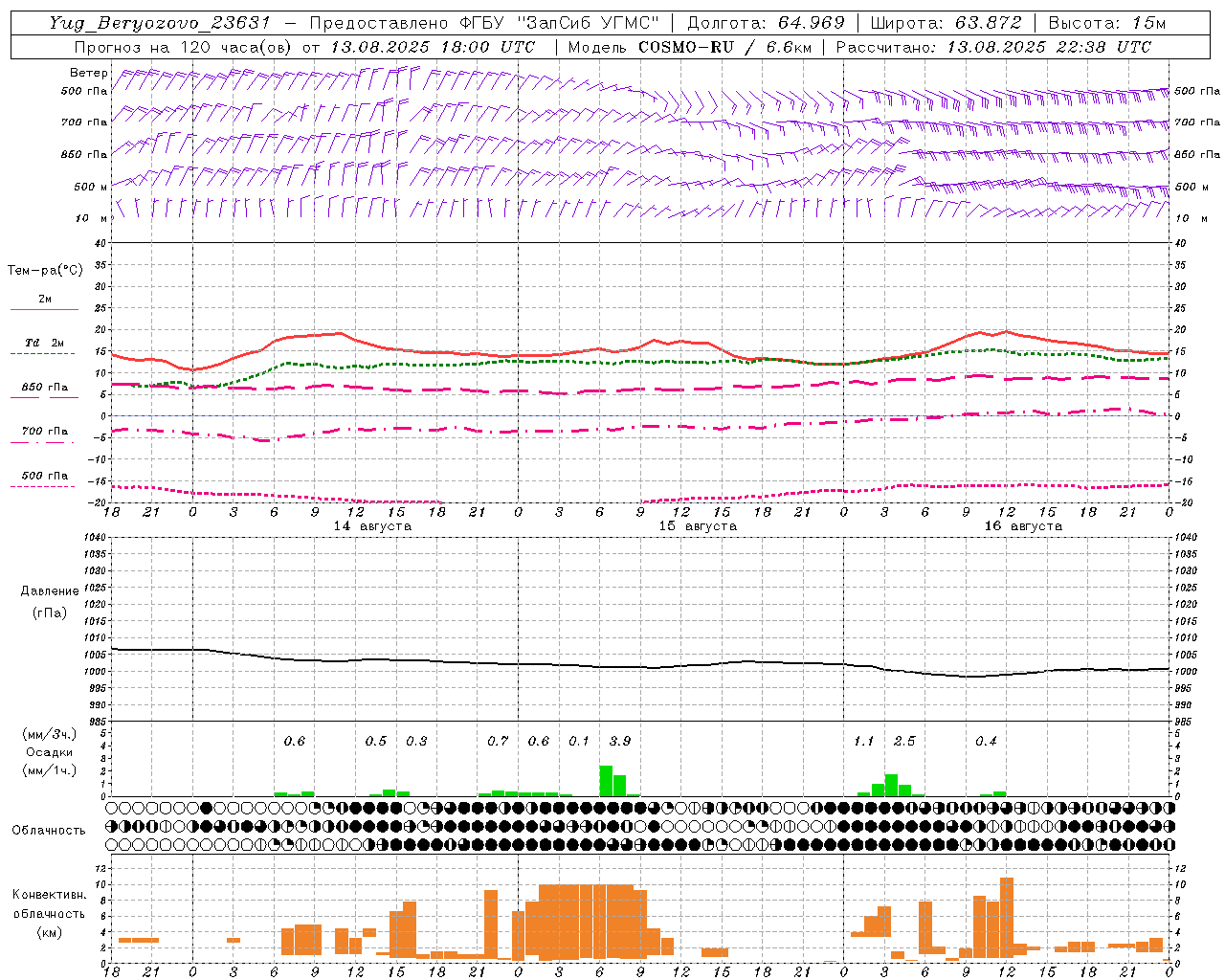Click the 0.3 precipitation total
1225x980 pixels.
click(x=416, y=742)
